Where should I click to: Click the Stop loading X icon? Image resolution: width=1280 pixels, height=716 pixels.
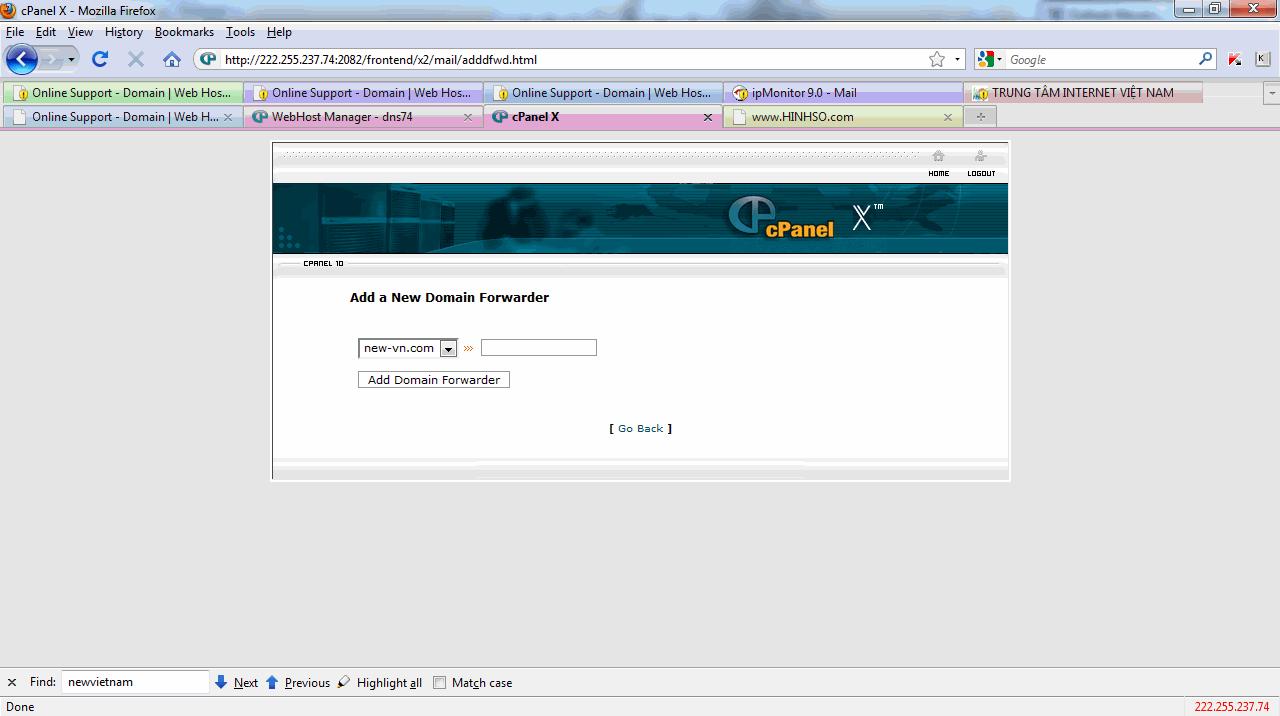click(x=136, y=59)
